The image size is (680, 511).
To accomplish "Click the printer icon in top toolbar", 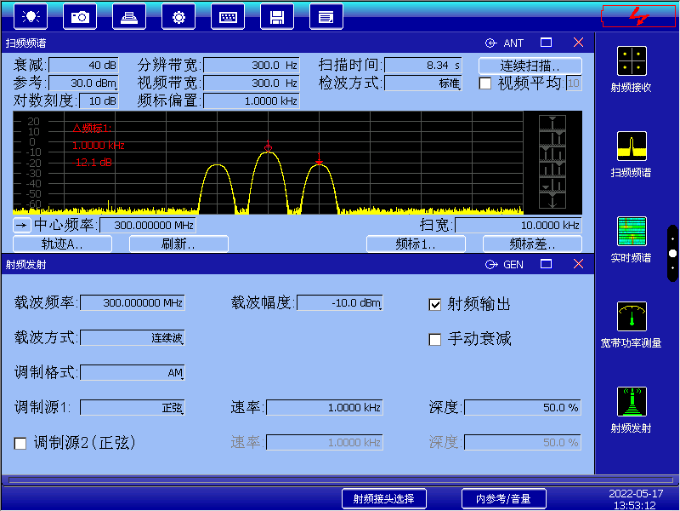I will click(x=129, y=17).
